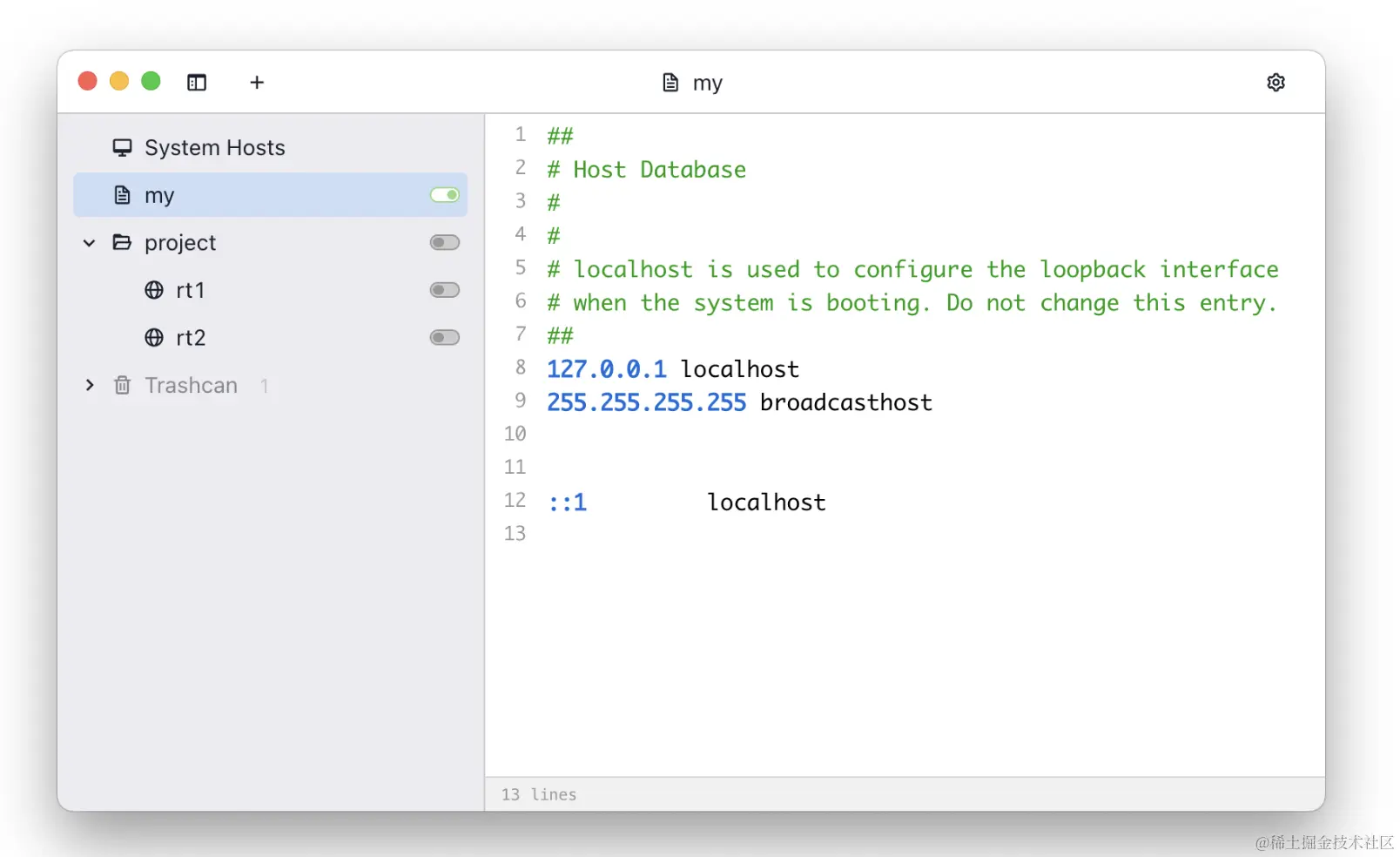Click the '127.0.0.1' IP address

(607, 369)
